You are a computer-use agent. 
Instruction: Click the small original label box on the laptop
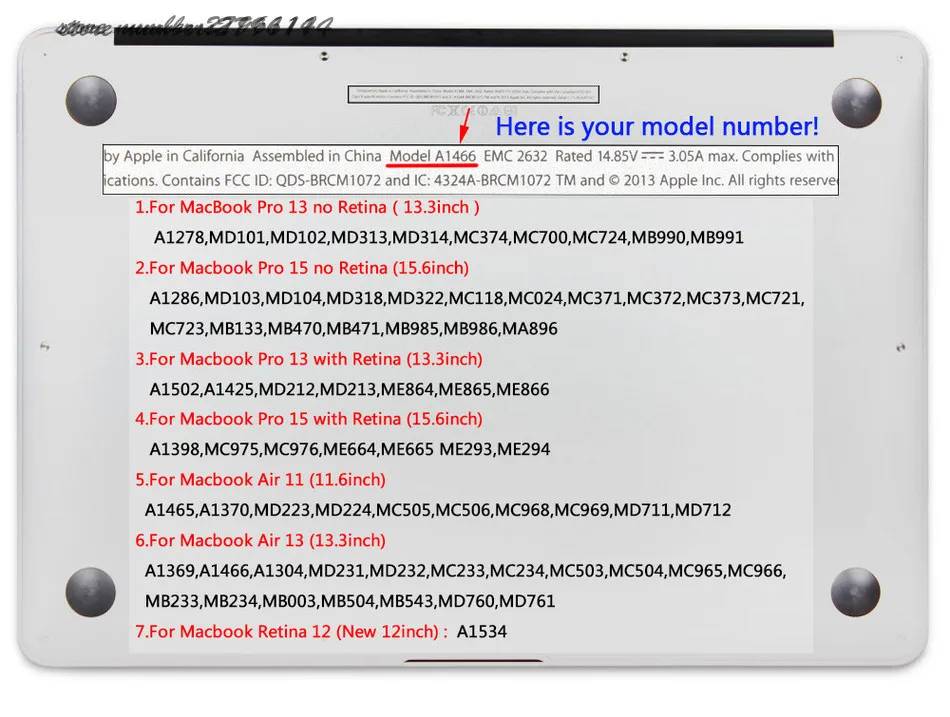click(x=474, y=95)
